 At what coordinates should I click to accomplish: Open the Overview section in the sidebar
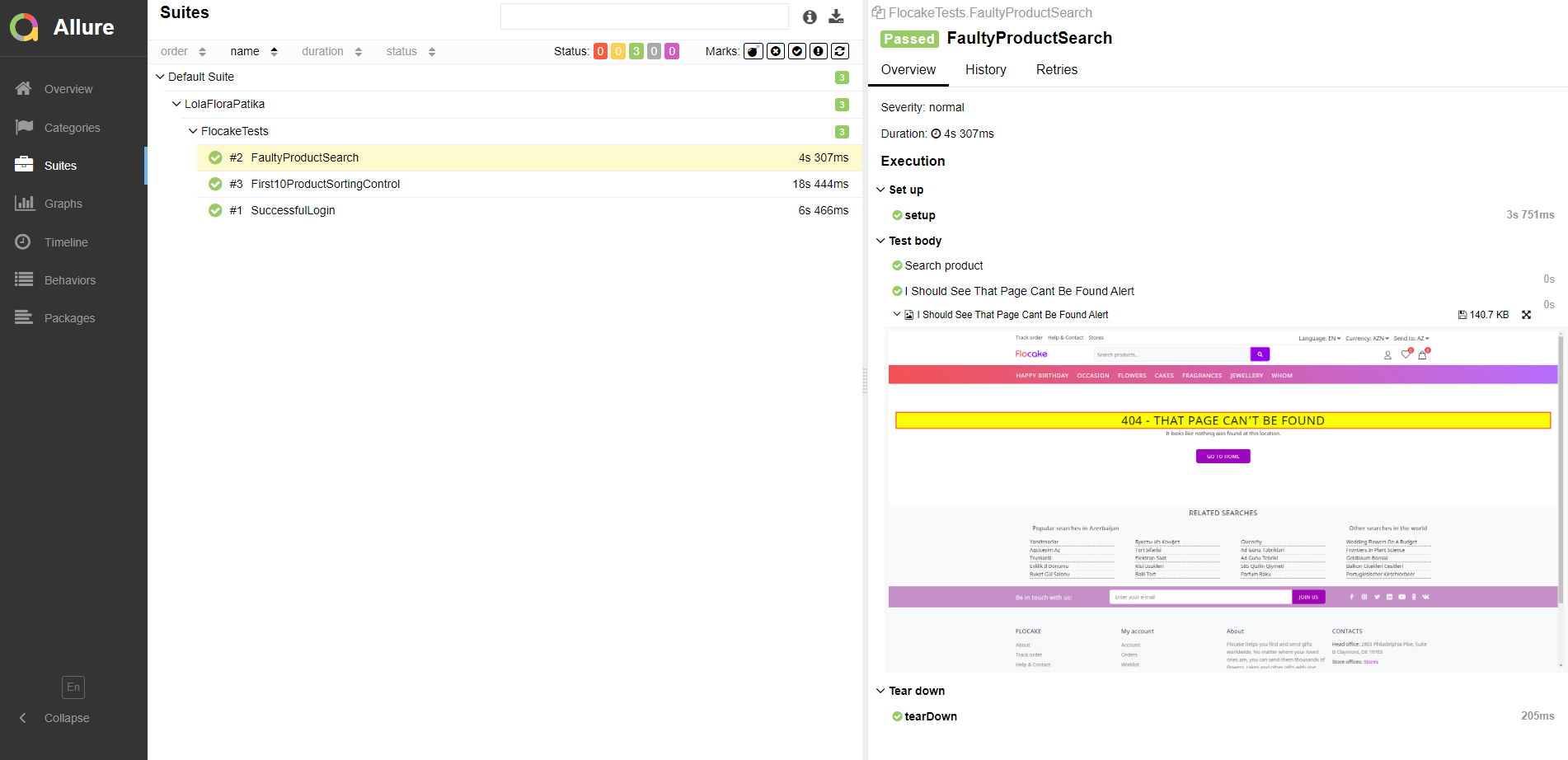click(68, 88)
